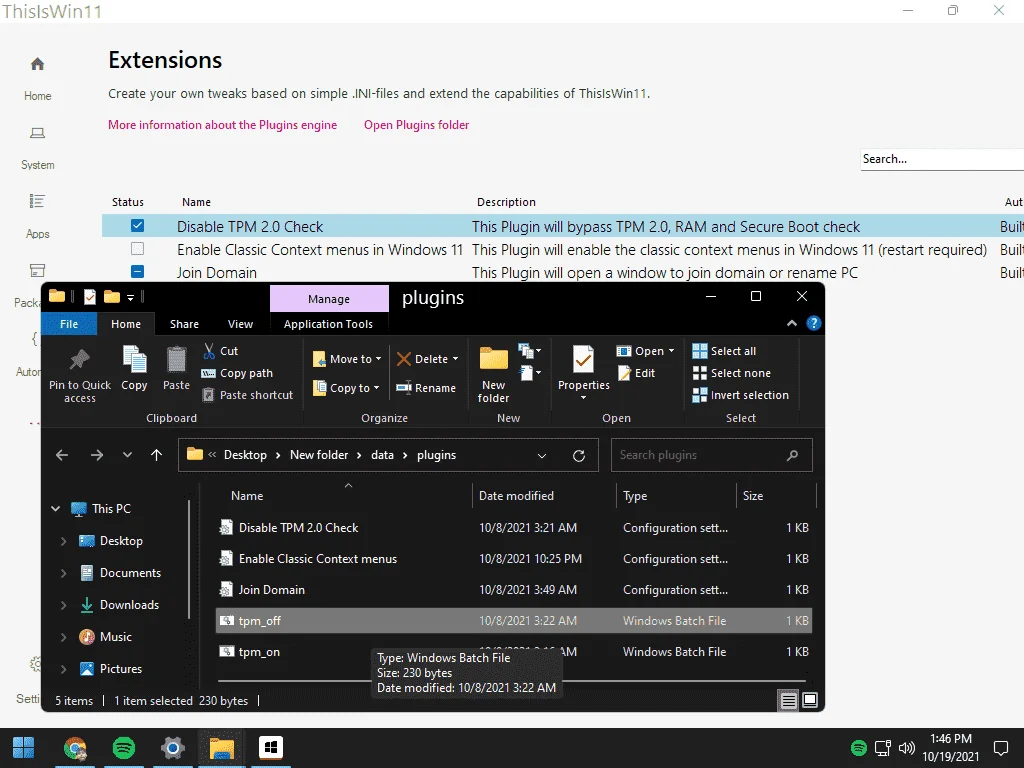Open System section in ThisIsWin11 sidebar
The width and height of the screenshot is (1024, 768).
[x=37, y=148]
